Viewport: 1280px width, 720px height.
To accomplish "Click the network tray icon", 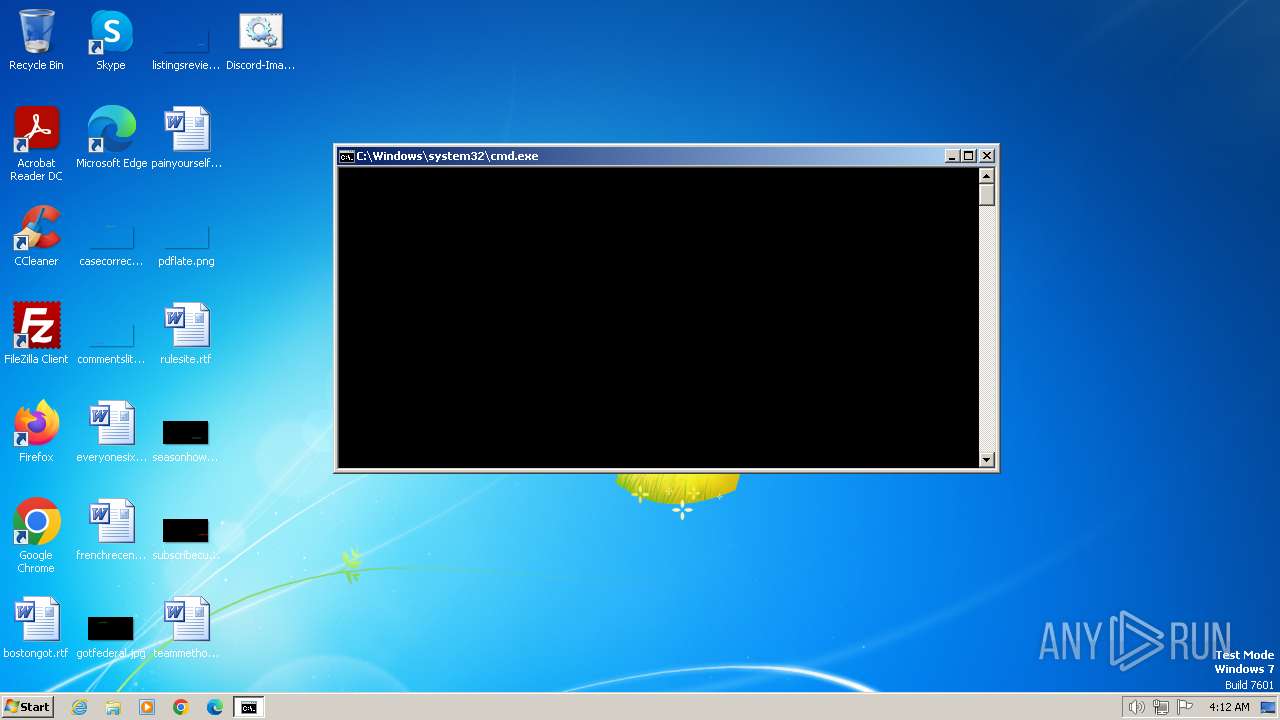I will click(1160, 707).
